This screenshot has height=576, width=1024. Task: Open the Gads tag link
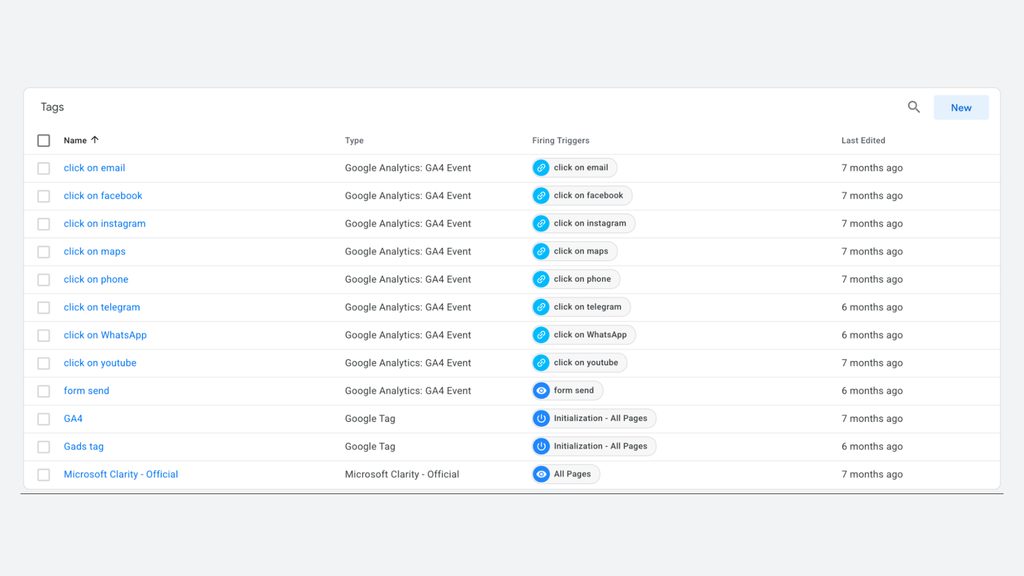[x=83, y=447]
